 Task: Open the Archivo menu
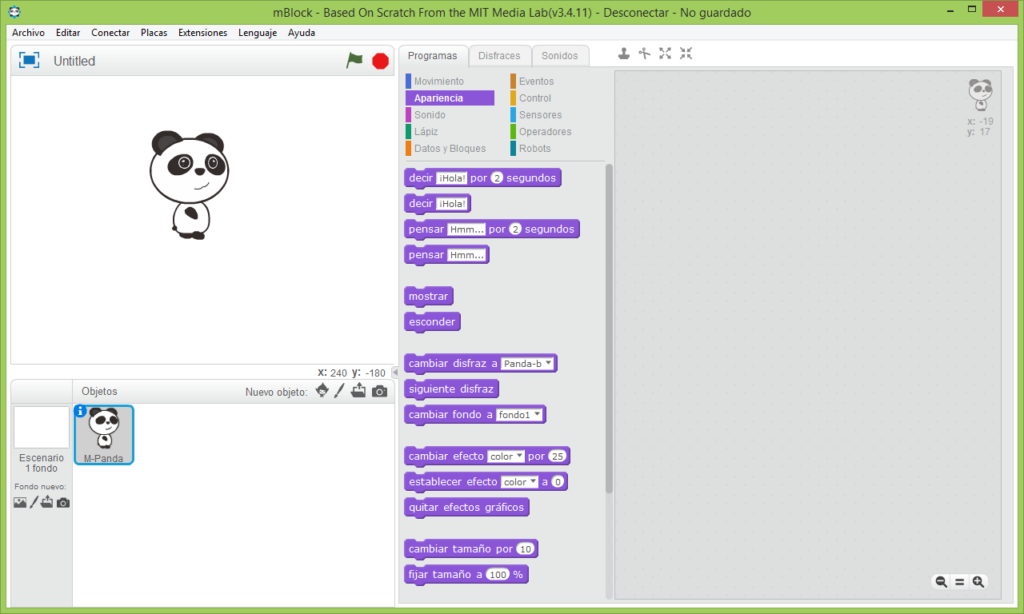28,32
